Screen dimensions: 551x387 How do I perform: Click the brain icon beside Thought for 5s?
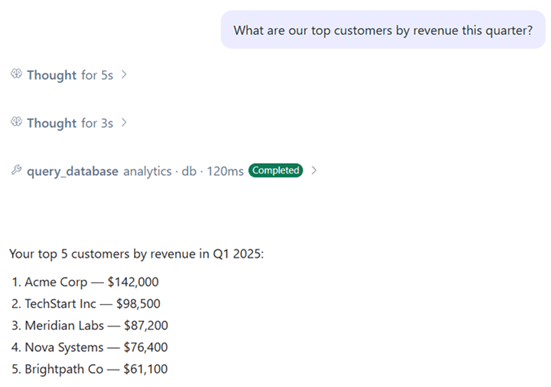(x=16, y=74)
